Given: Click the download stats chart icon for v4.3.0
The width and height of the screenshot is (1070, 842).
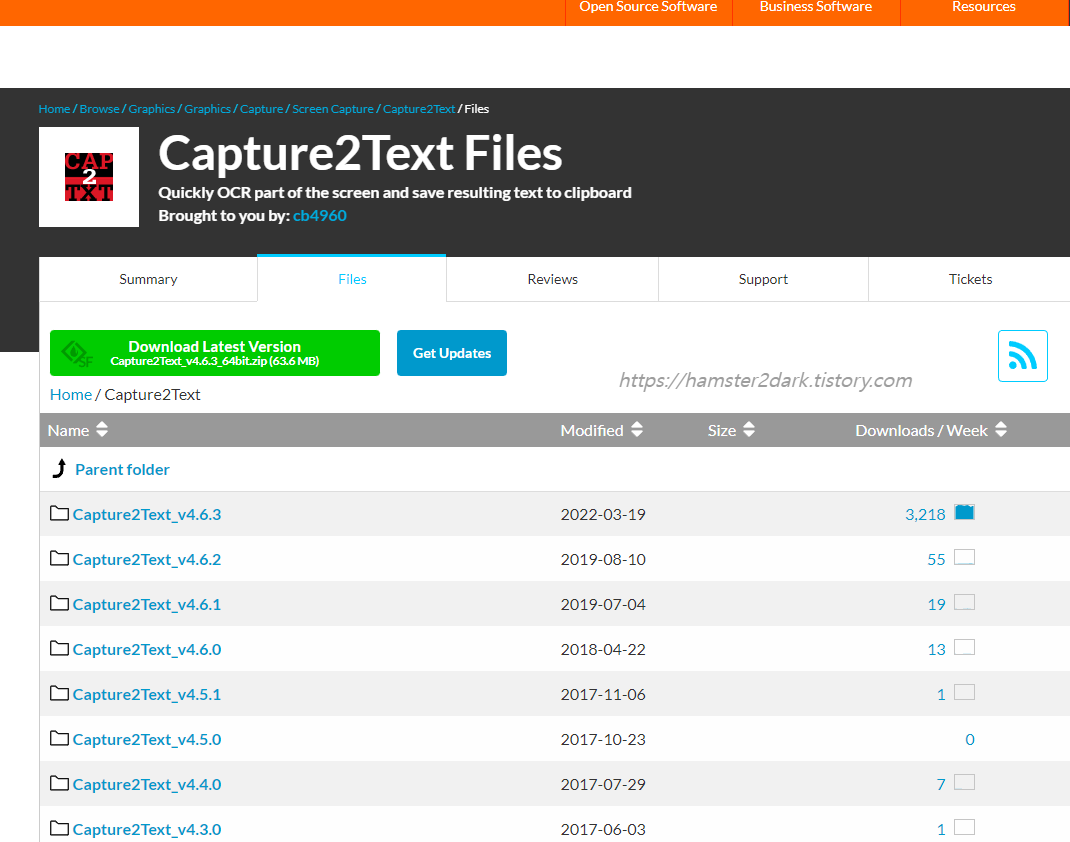Looking at the screenshot, I should tap(964, 828).
